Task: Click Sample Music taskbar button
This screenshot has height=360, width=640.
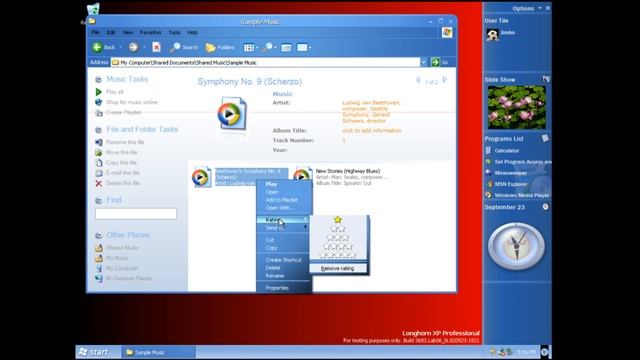Action: (x=158, y=352)
